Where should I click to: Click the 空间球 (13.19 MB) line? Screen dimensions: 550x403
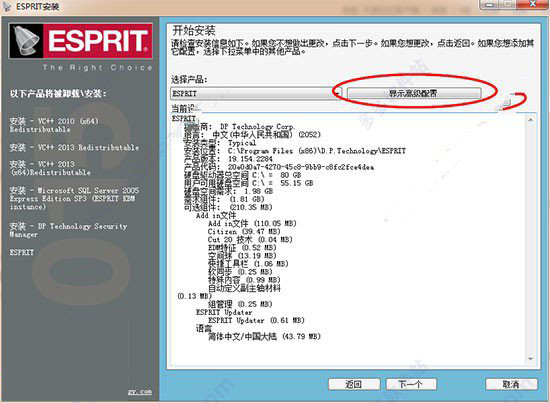tap(242, 256)
